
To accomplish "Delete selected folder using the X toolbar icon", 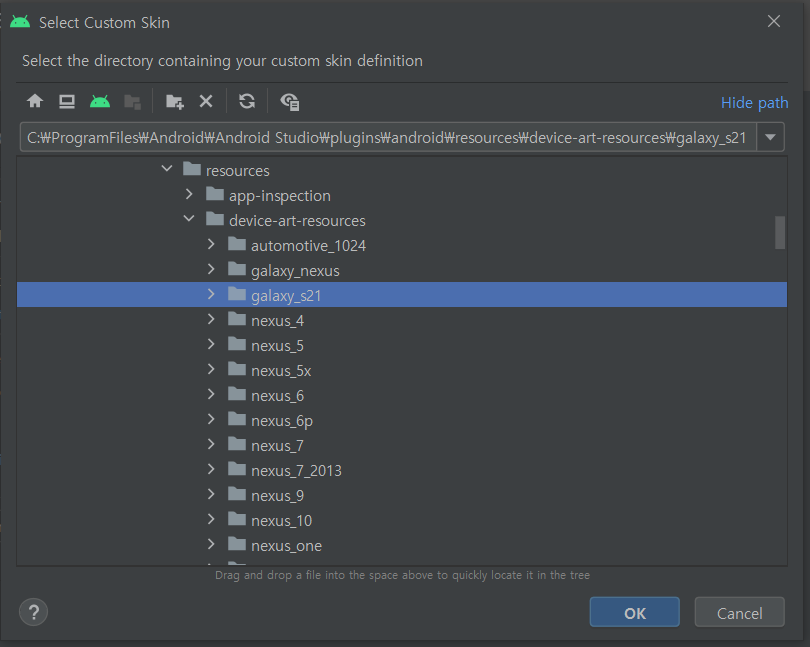I will 206,101.
